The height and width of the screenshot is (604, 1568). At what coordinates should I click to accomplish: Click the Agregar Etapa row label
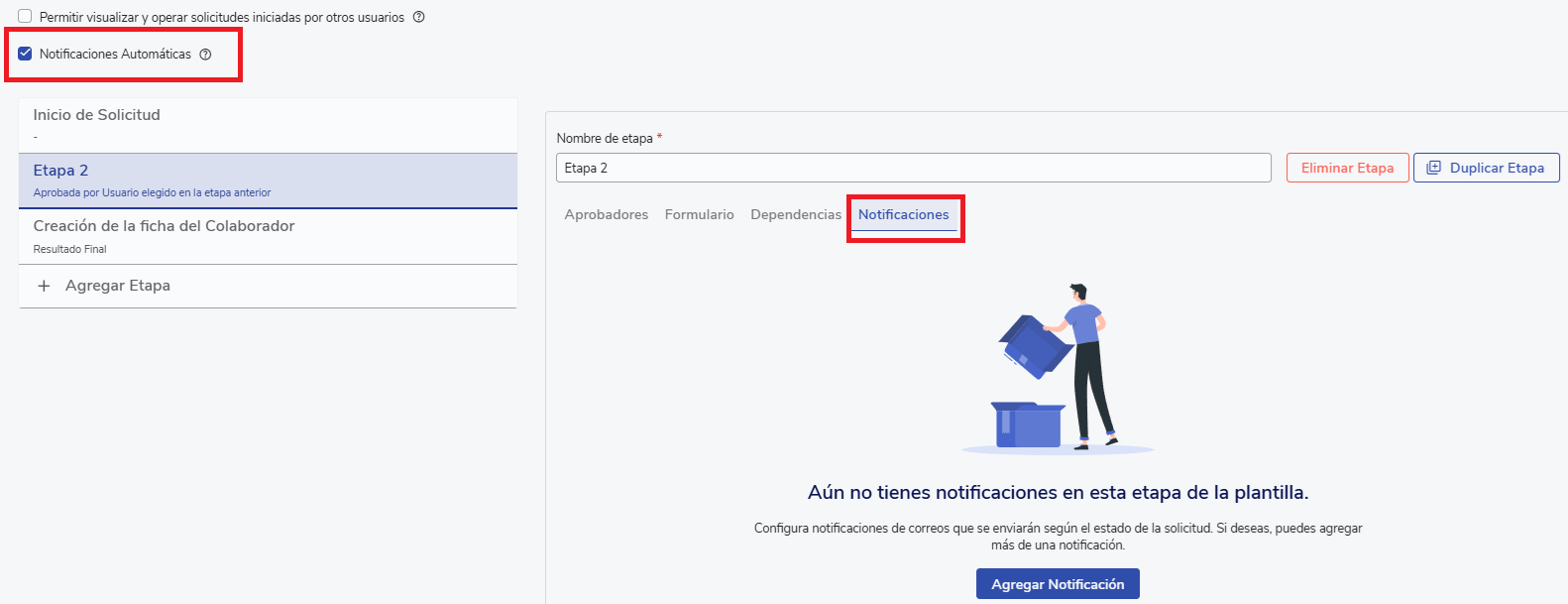117,286
